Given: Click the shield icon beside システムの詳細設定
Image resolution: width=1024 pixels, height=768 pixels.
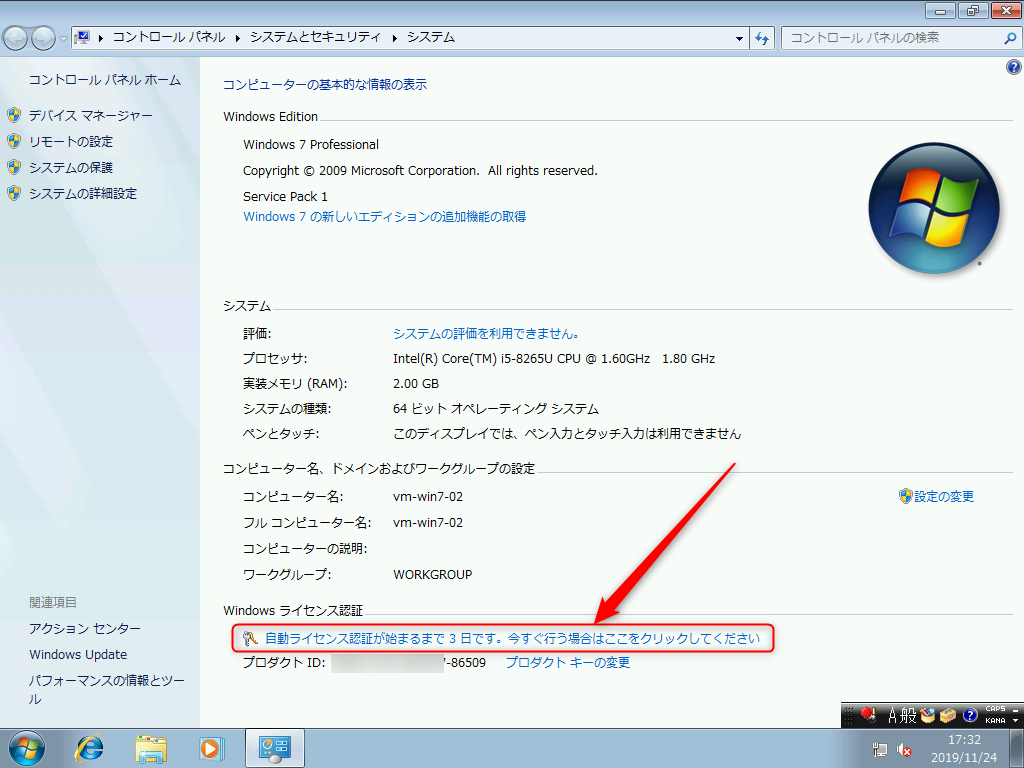Looking at the screenshot, I should click(x=14, y=193).
